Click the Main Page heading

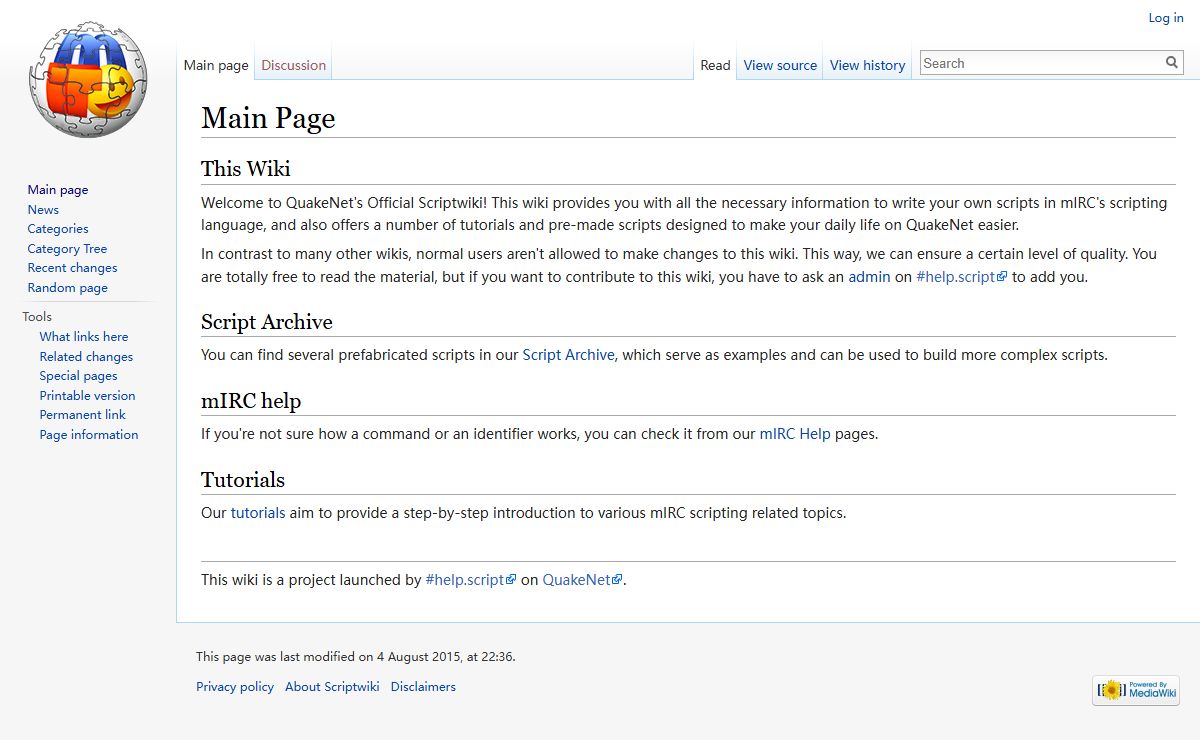(x=268, y=118)
